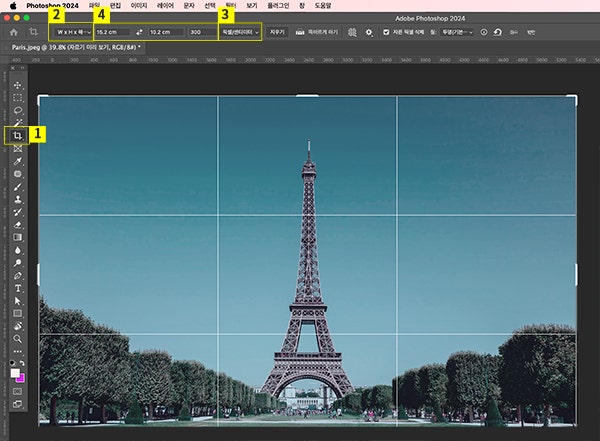Select the Eraser tool
600x441 pixels.
coord(18,224)
